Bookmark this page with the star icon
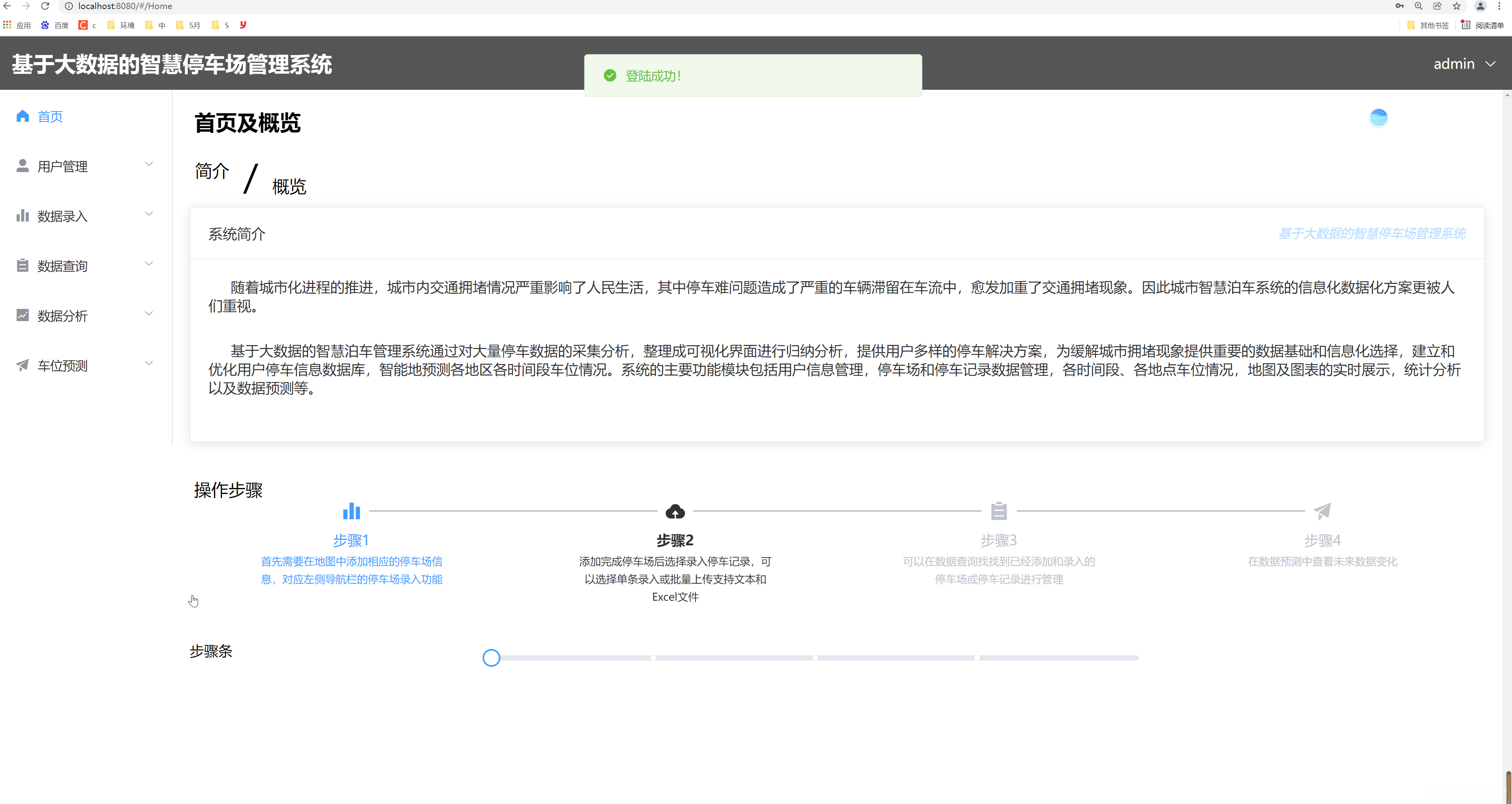The height and width of the screenshot is (804, 1512). point(1456,6)
